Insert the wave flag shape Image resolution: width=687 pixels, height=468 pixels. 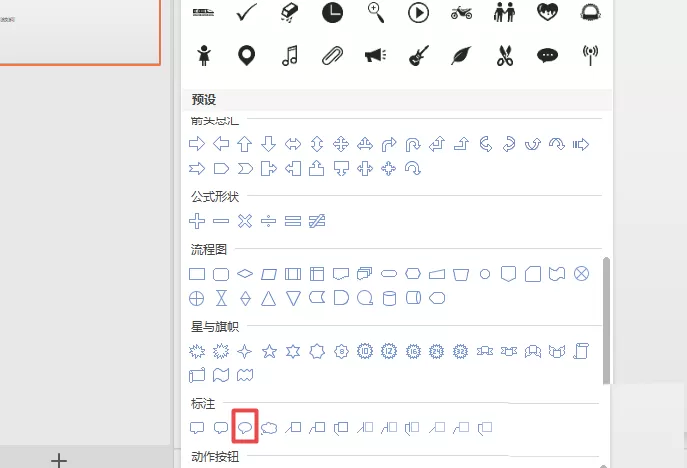point(221,376)
